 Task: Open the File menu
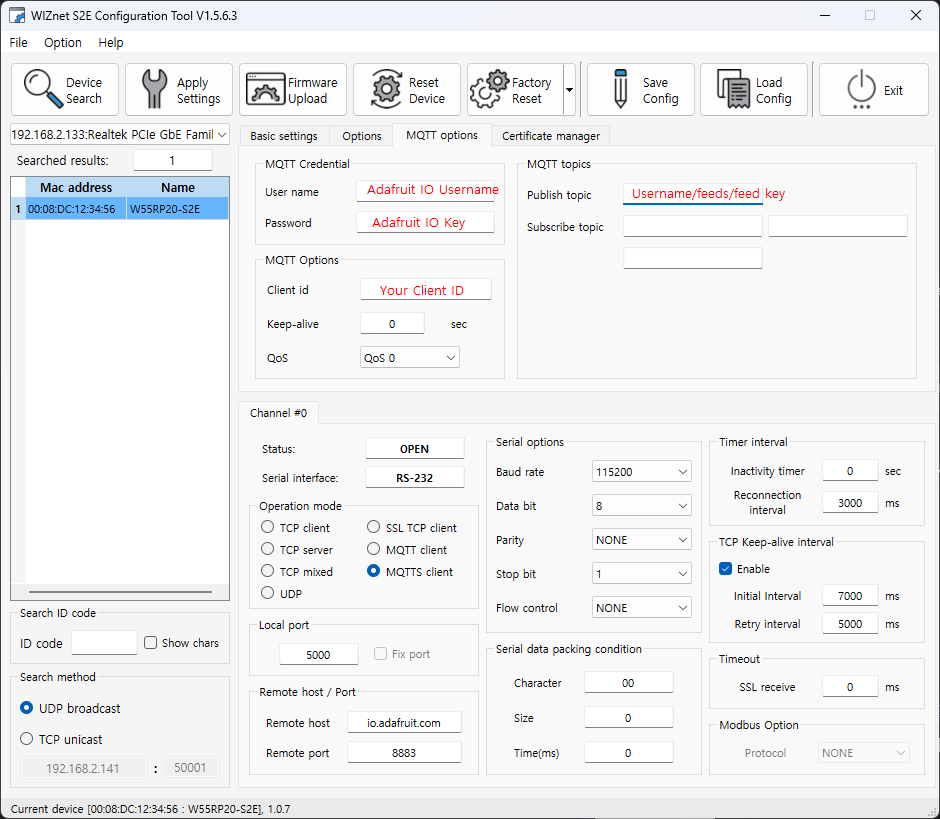[19, 43]
